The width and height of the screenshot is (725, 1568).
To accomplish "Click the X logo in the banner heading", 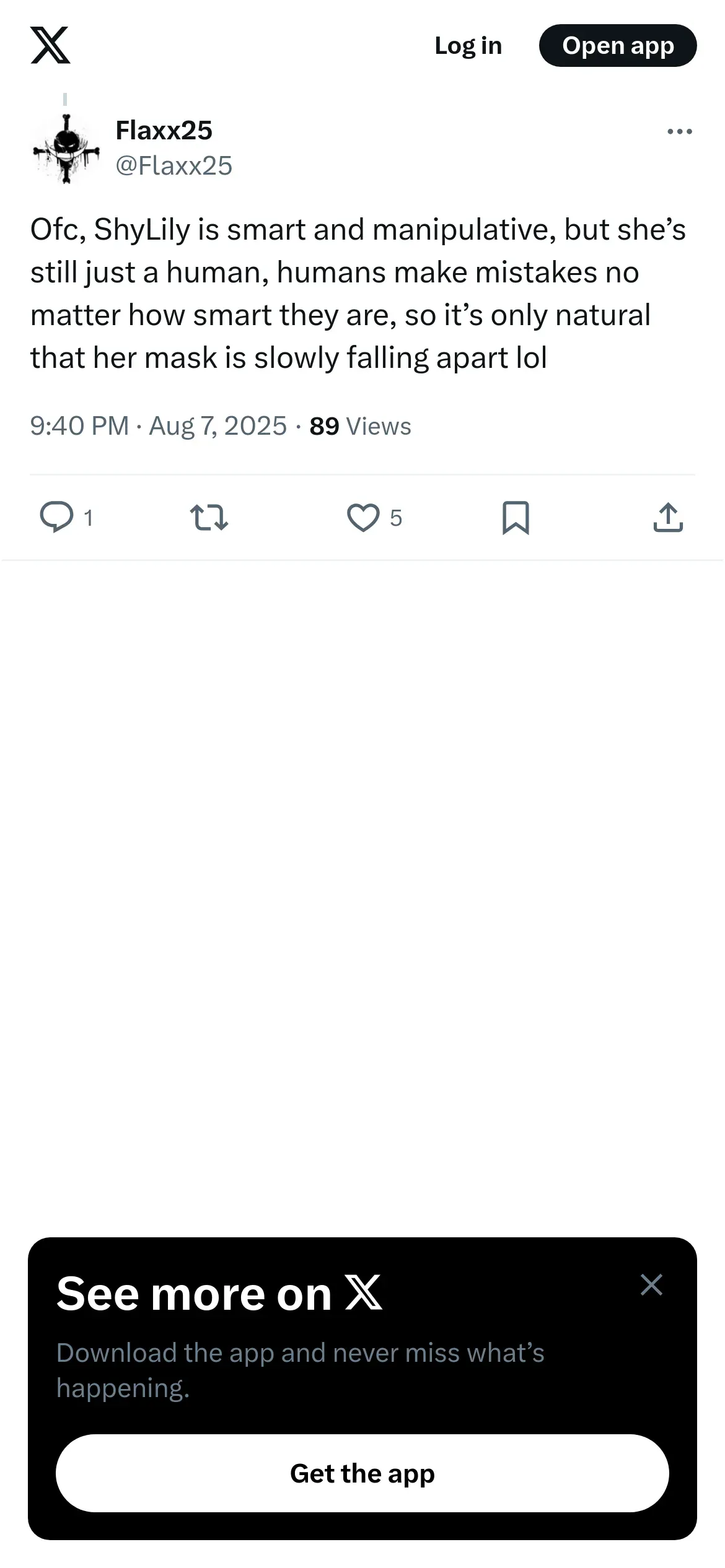I will pos(364,1293).
